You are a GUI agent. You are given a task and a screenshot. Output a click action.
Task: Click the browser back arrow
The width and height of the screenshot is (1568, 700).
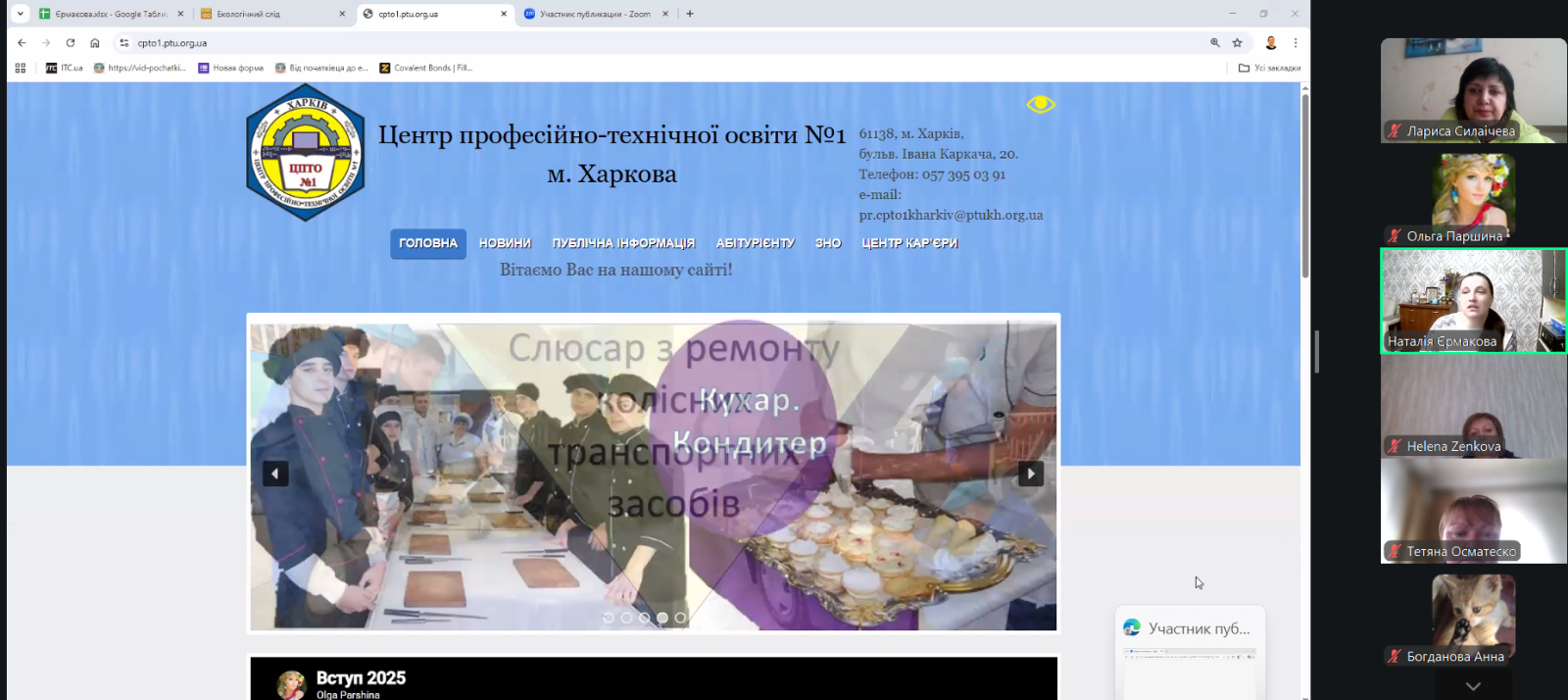pyautogui.click(x=22, y=43)
